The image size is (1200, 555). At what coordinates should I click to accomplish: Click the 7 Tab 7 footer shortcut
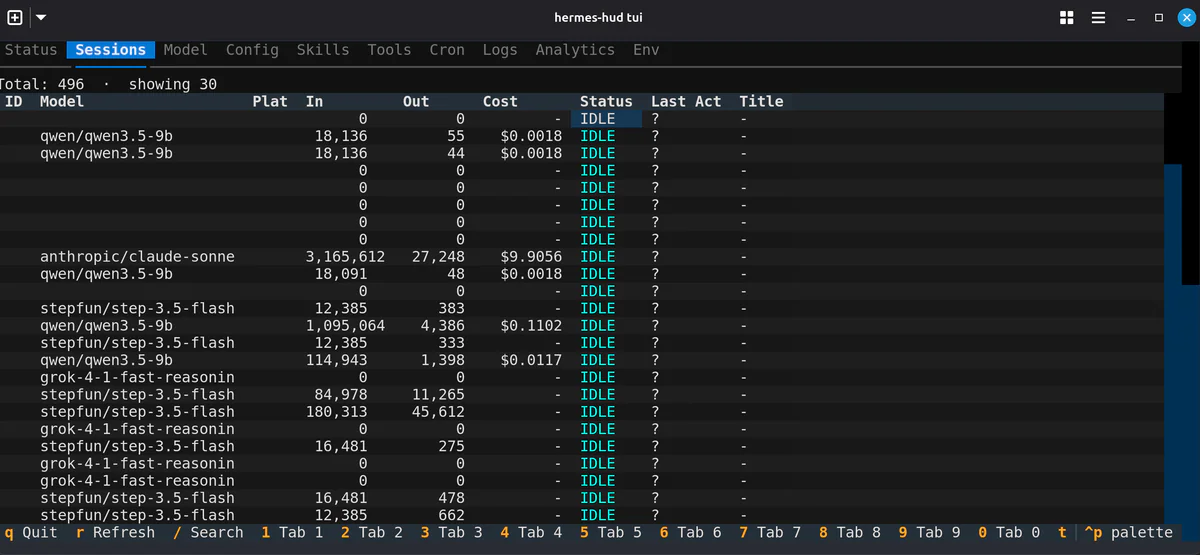(770, 533)
